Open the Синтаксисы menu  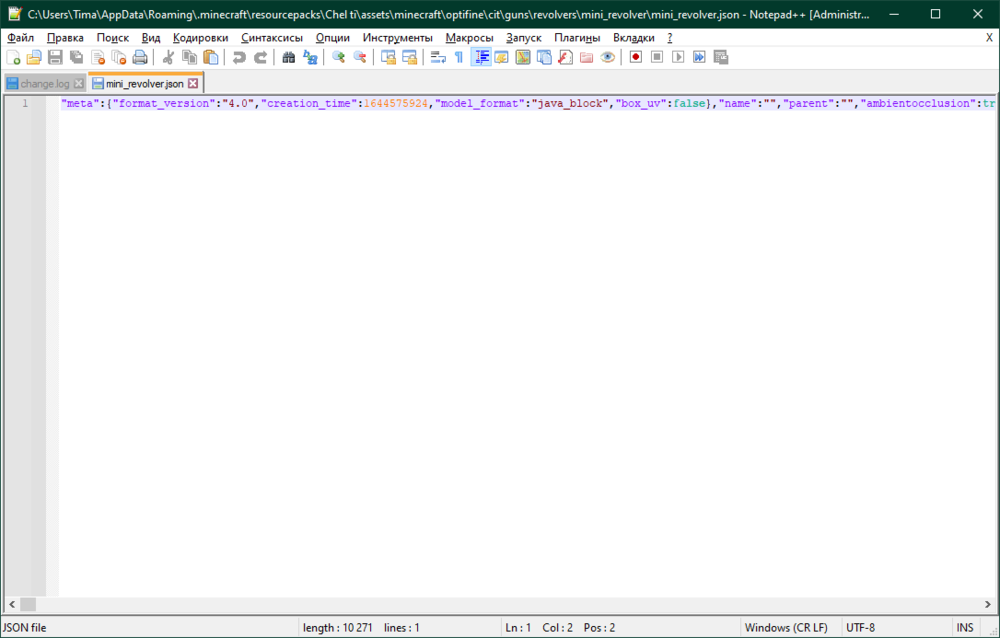coord(272,38)
